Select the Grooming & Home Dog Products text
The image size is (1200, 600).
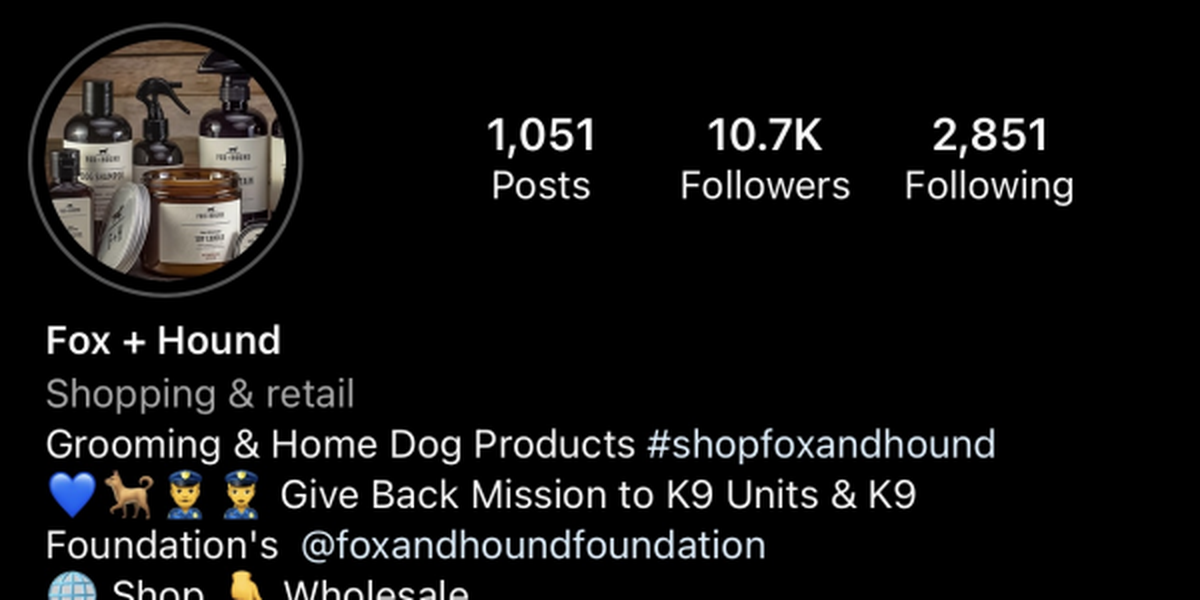pos(341,444)
